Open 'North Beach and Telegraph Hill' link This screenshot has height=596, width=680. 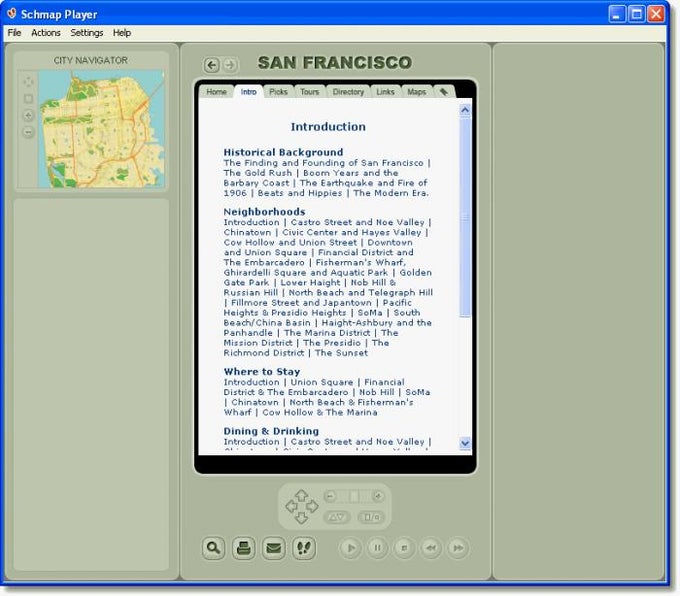pos(361,292)
